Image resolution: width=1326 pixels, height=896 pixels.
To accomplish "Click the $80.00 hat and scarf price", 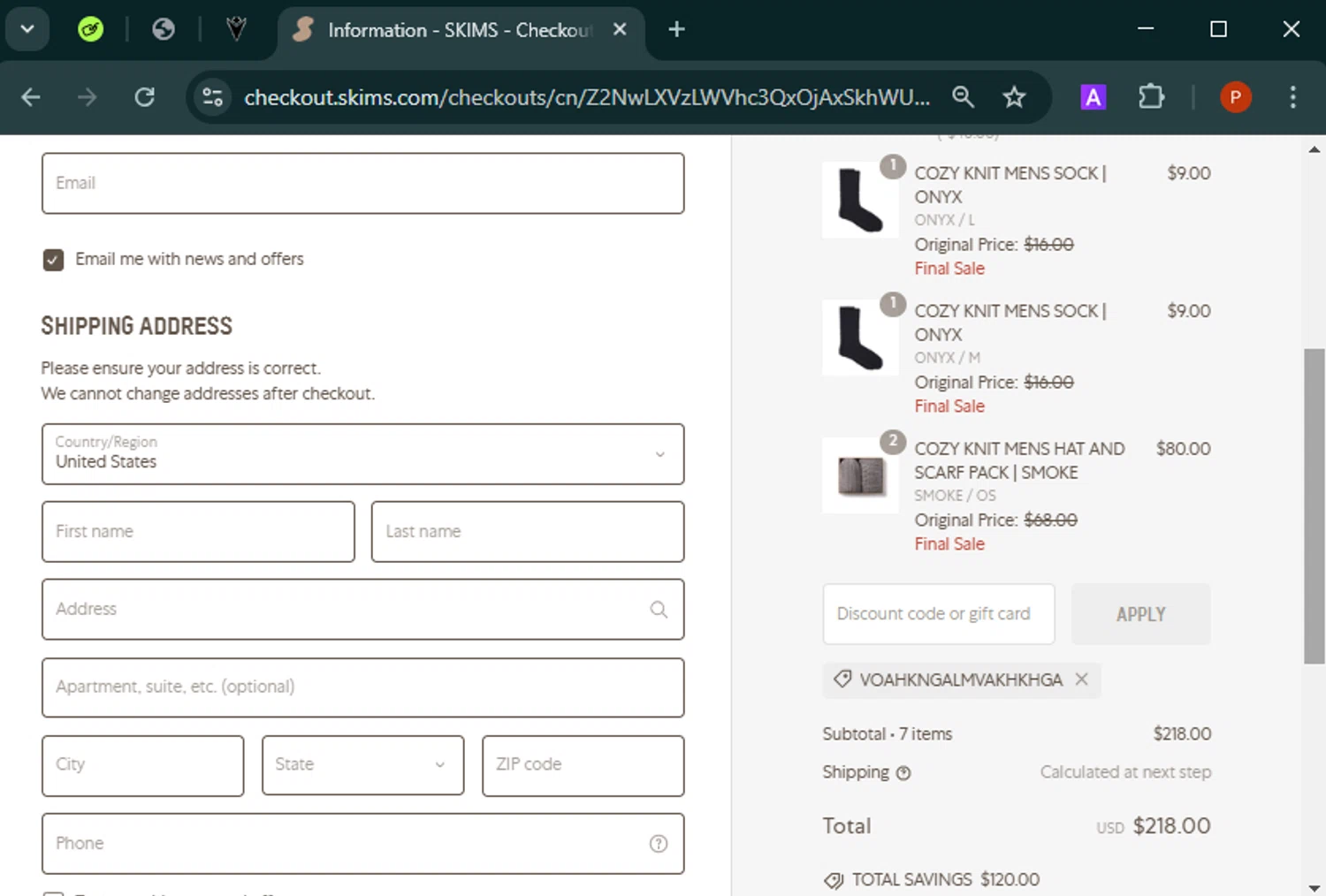I will (1184, 449).
